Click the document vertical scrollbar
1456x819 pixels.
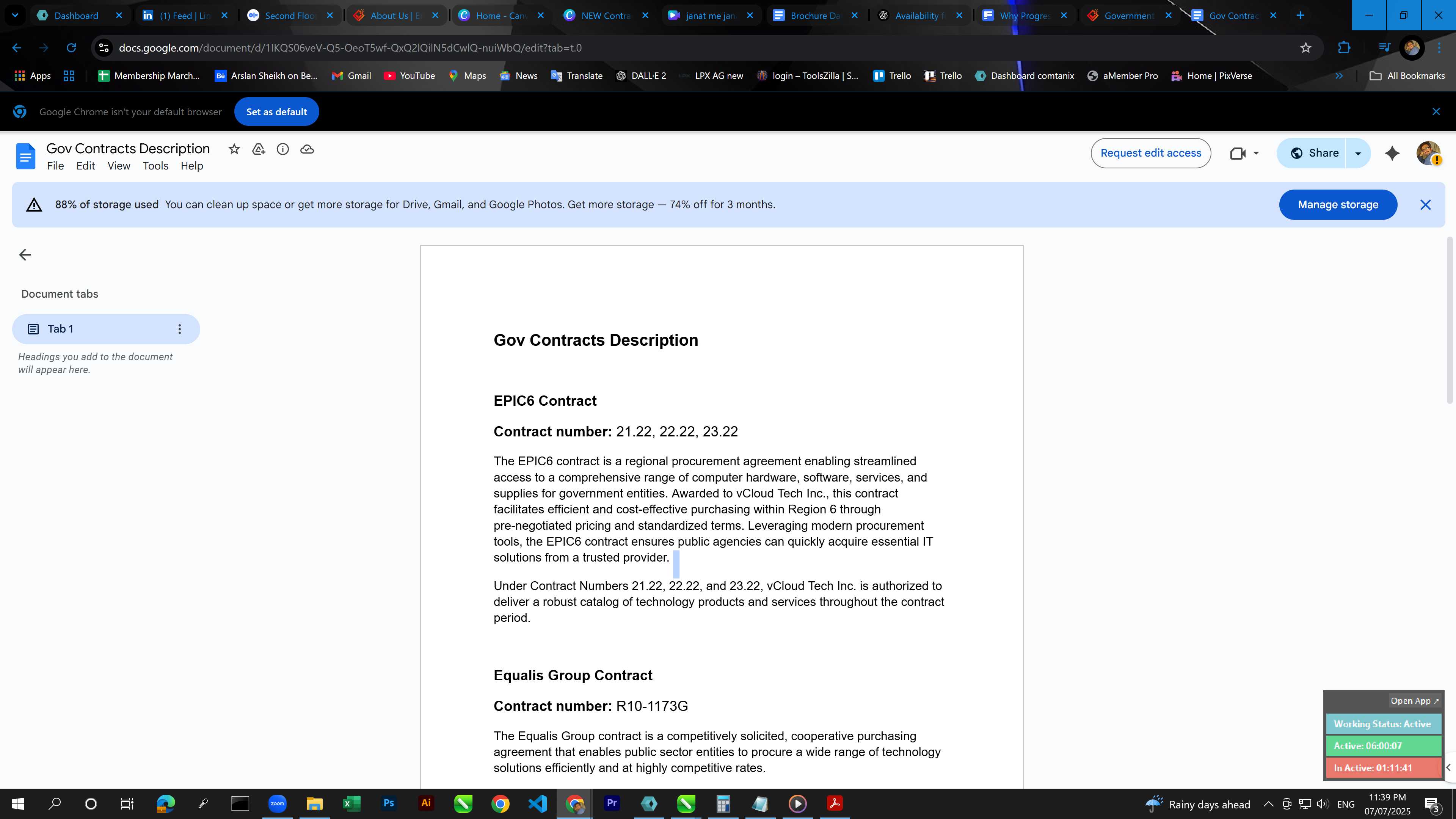pyautogui.click(x=1449, y=320)
